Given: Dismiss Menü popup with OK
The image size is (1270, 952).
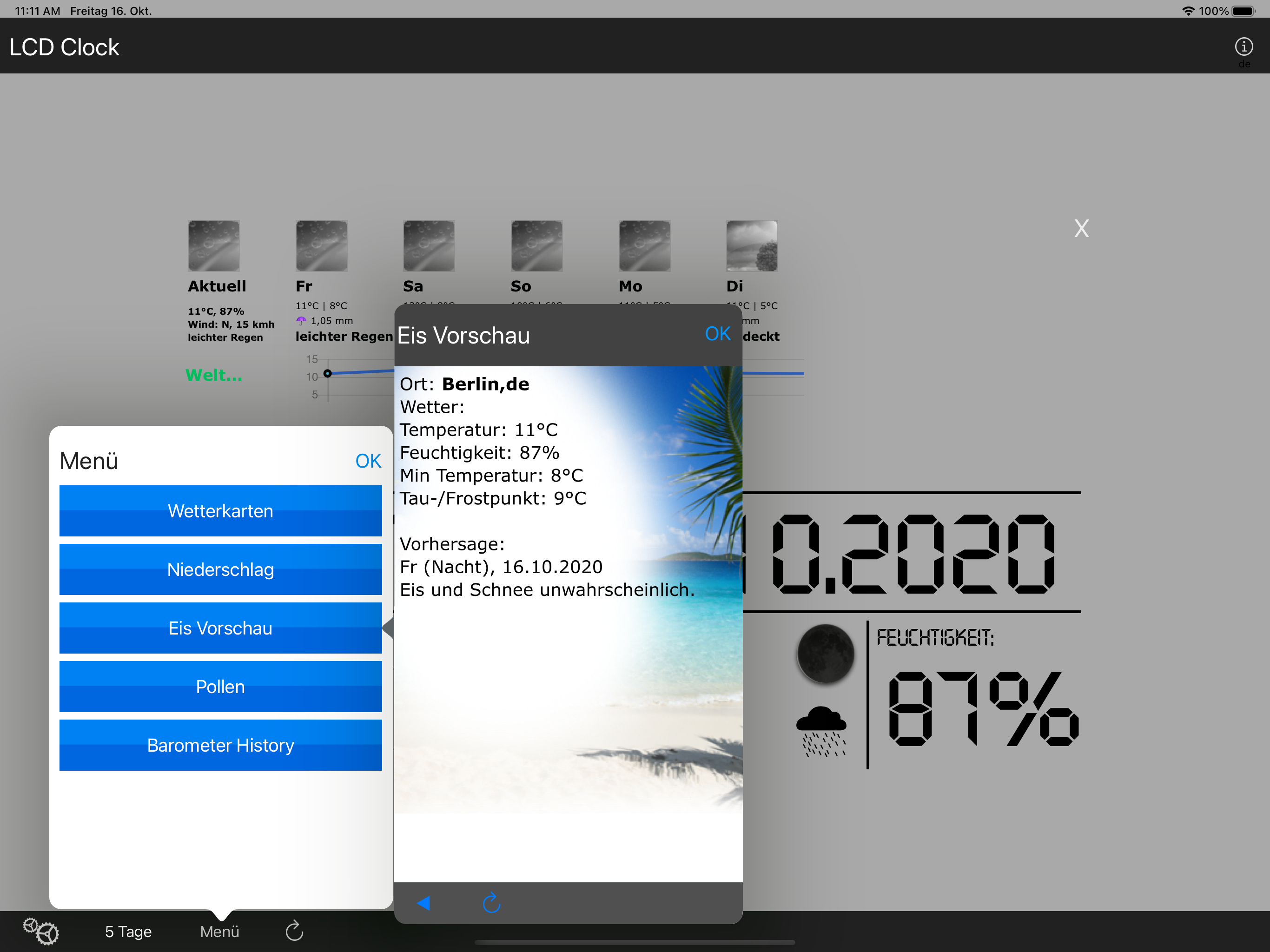Looking at the screenshot, I should pos(368,461).
